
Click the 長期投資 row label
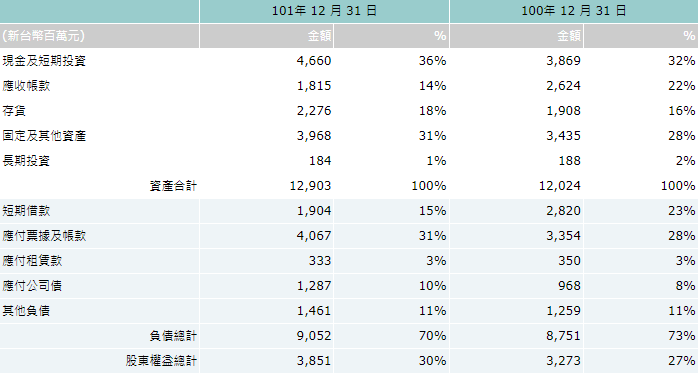[x=26, y=160]
